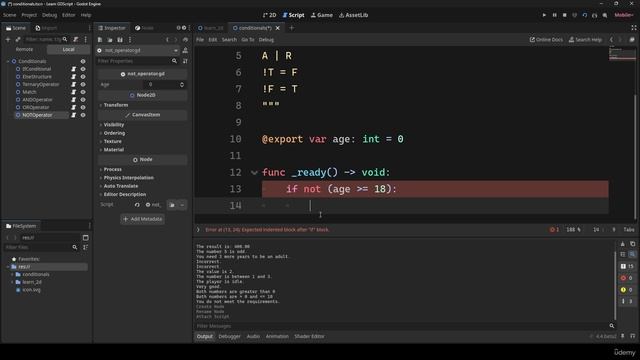Open FileSystem split mode toggle icon
Image resolution: width=640 pixels, height=360 pixels.
click(85, 238)
